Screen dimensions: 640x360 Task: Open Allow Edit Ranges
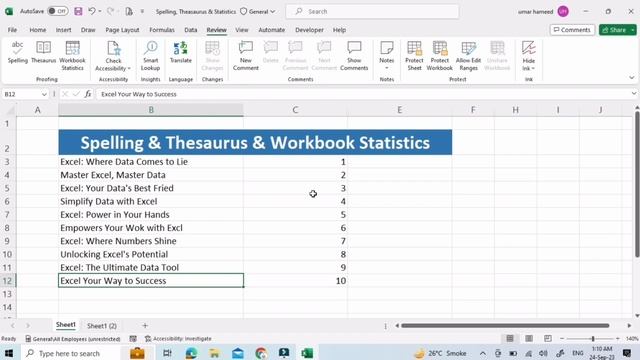468,56
